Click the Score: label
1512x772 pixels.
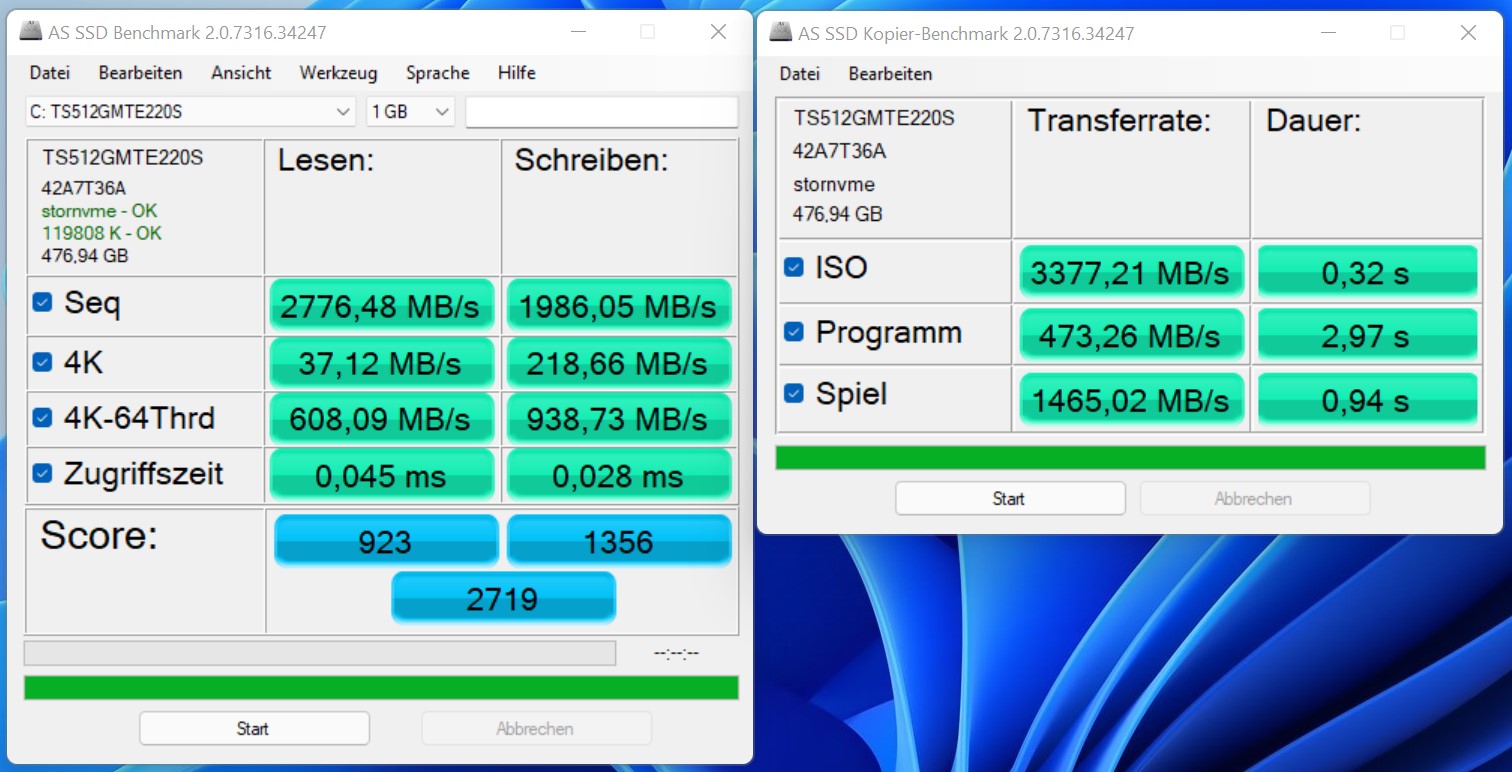pyautogui.click(x=99, y=537)
